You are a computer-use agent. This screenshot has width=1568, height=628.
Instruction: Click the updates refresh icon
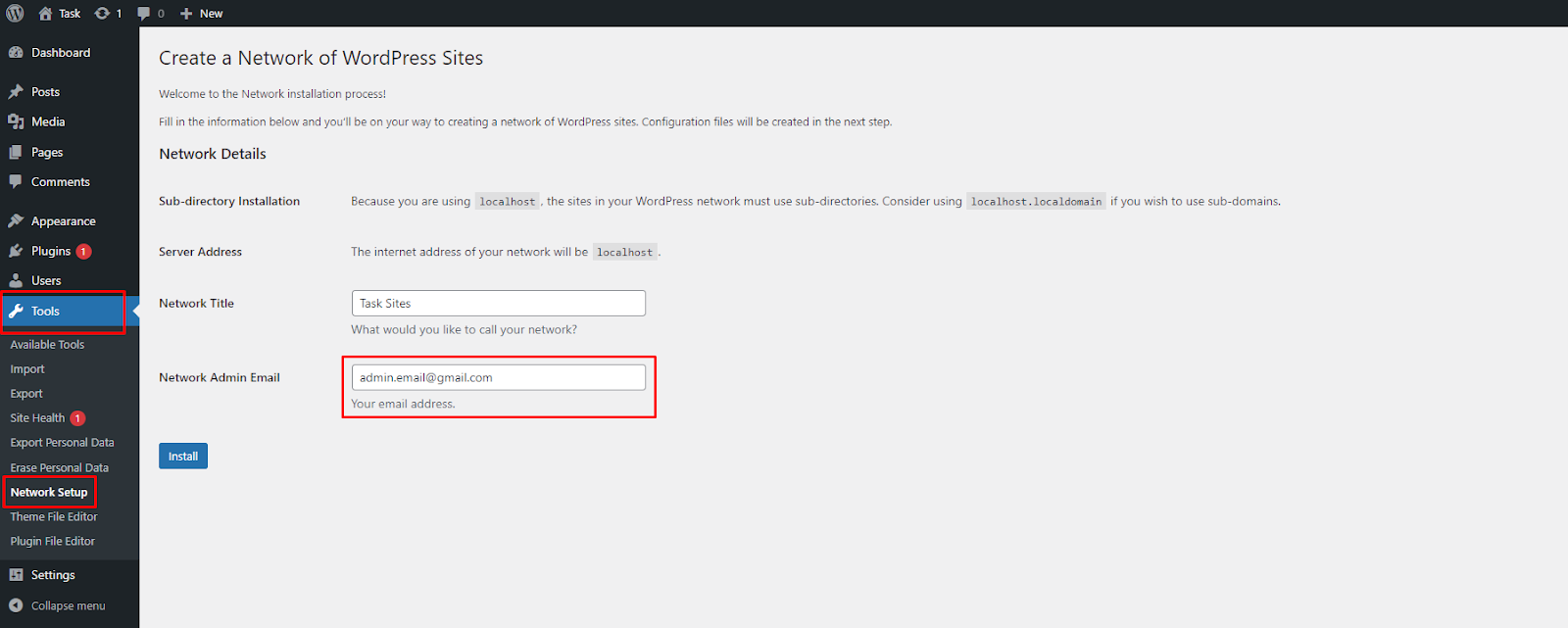[x=102, y=14]
